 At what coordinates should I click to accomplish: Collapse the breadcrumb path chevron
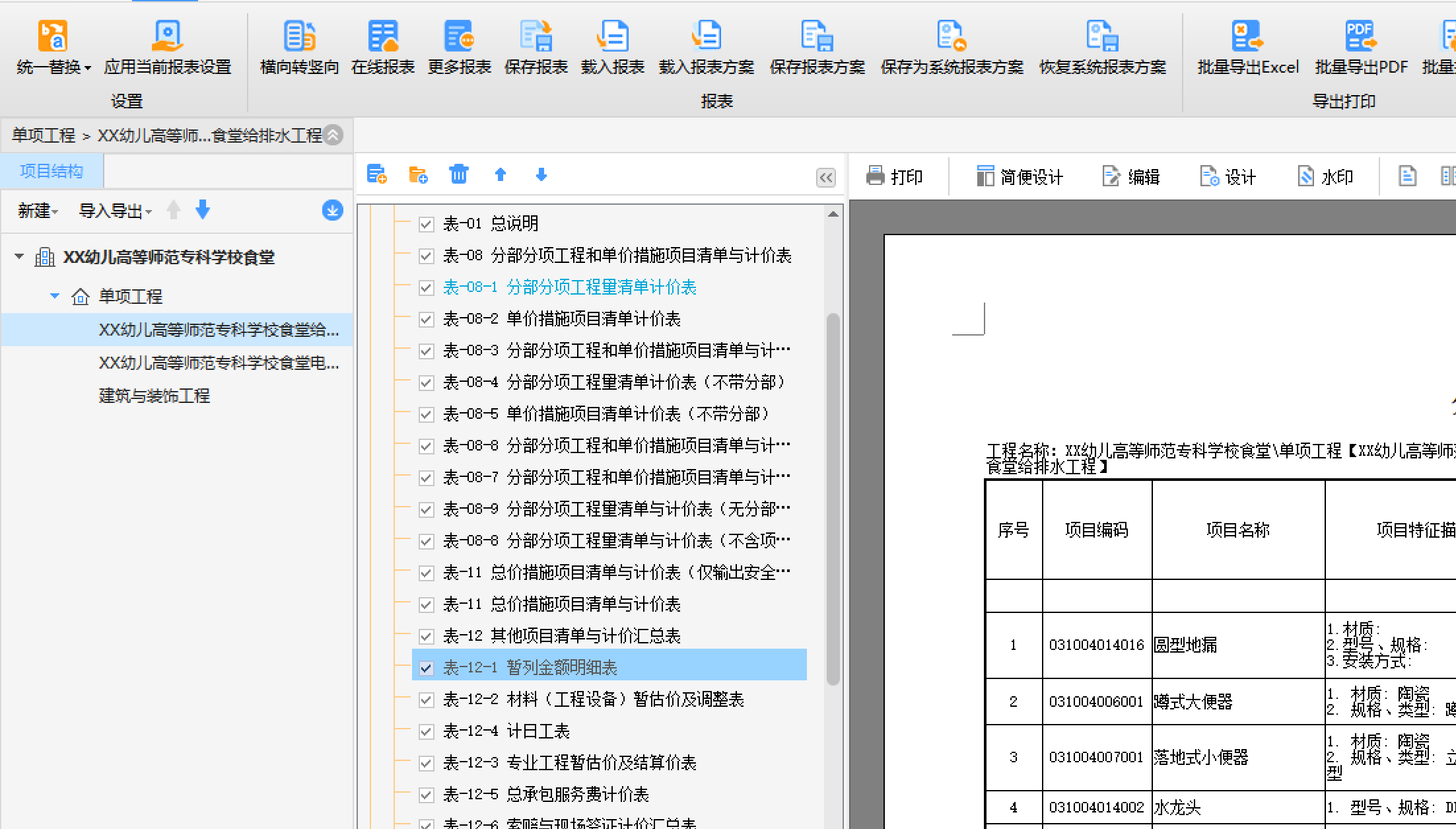click(333, 135)
